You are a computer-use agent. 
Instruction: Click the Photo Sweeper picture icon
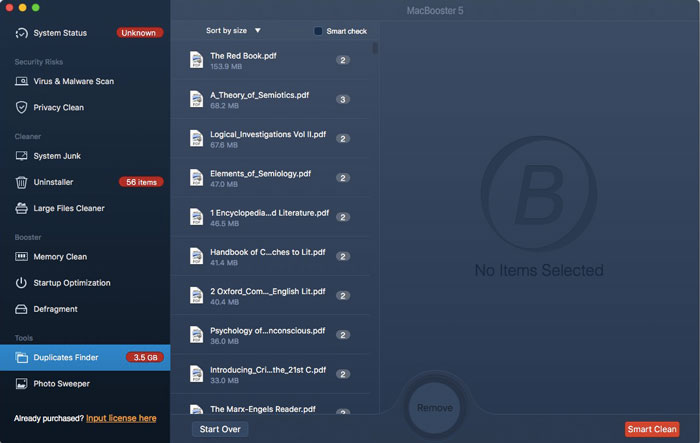pos(21,384)
